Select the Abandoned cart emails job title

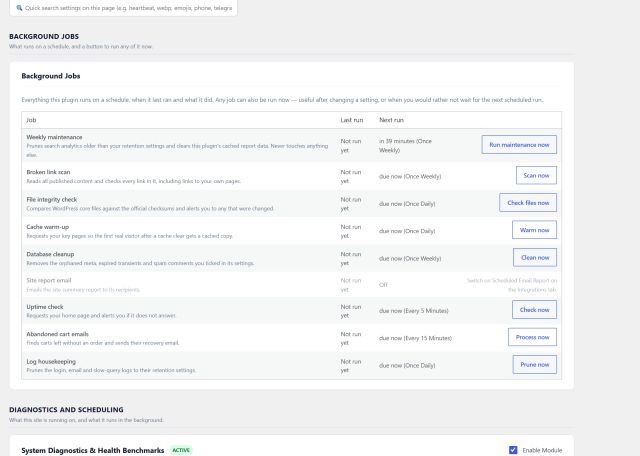(58, 334)
